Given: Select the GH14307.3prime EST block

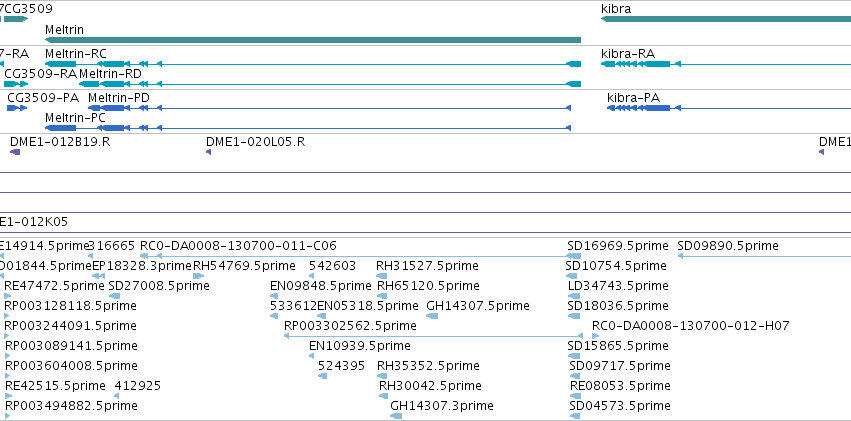Looking at the screenshot, I should [x=396, y=416].
